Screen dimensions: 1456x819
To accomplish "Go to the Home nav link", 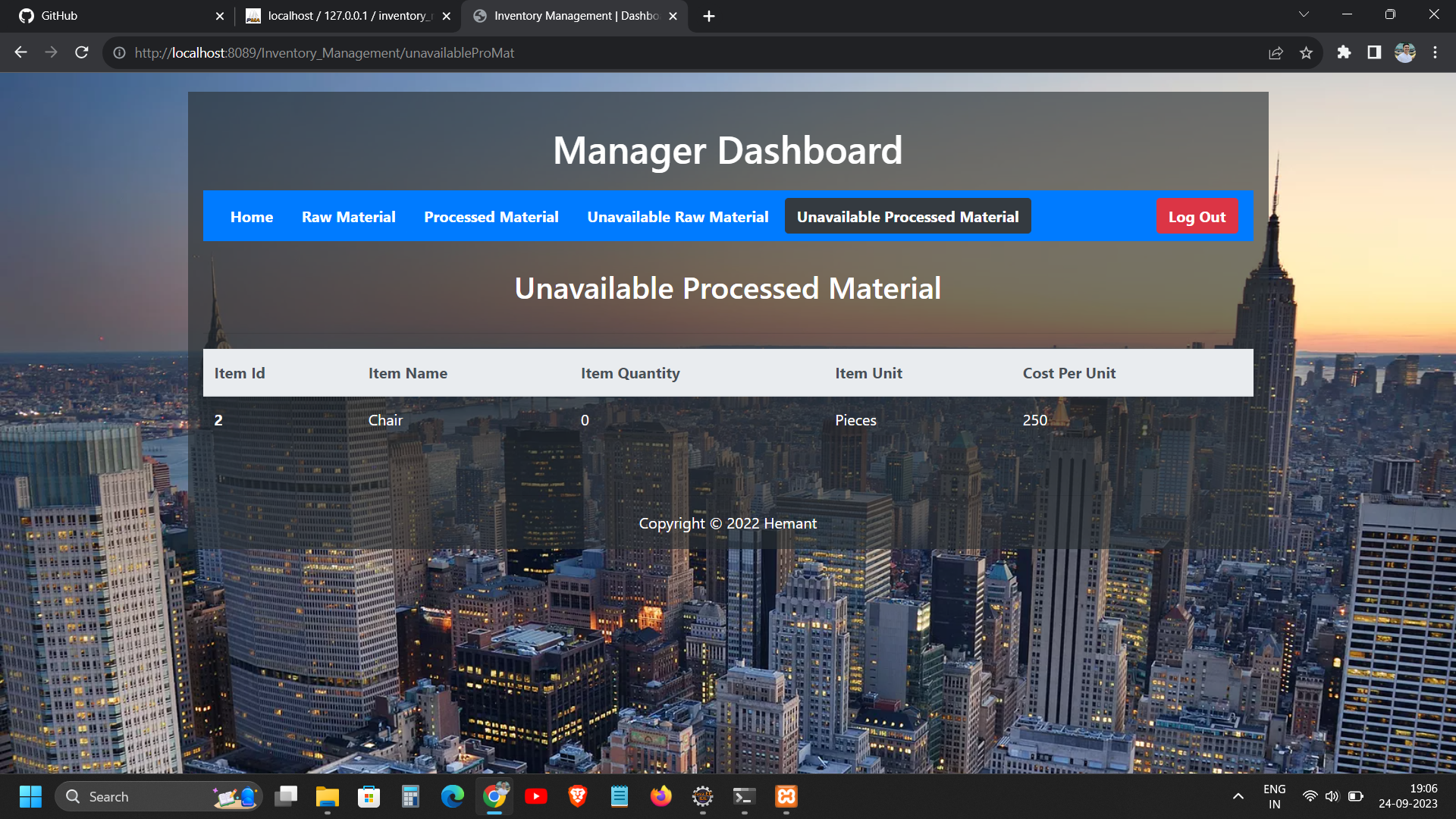I will pos(251,217).
